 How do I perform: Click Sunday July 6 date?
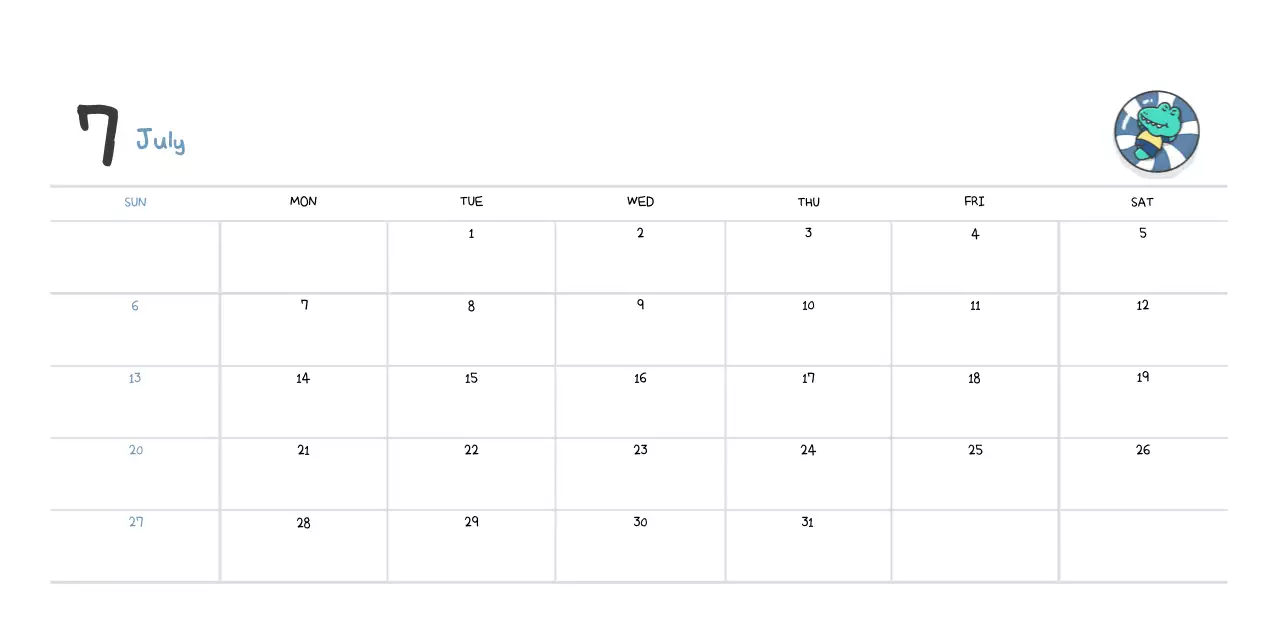pyautogui.click(x=135, y=328)
